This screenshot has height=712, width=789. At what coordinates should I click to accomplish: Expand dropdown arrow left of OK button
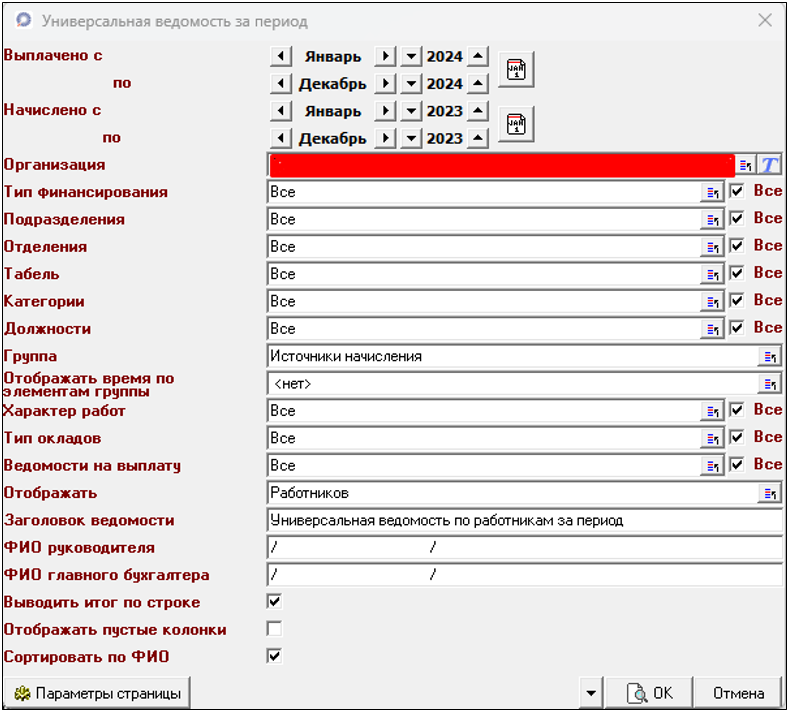pos(592,693)
